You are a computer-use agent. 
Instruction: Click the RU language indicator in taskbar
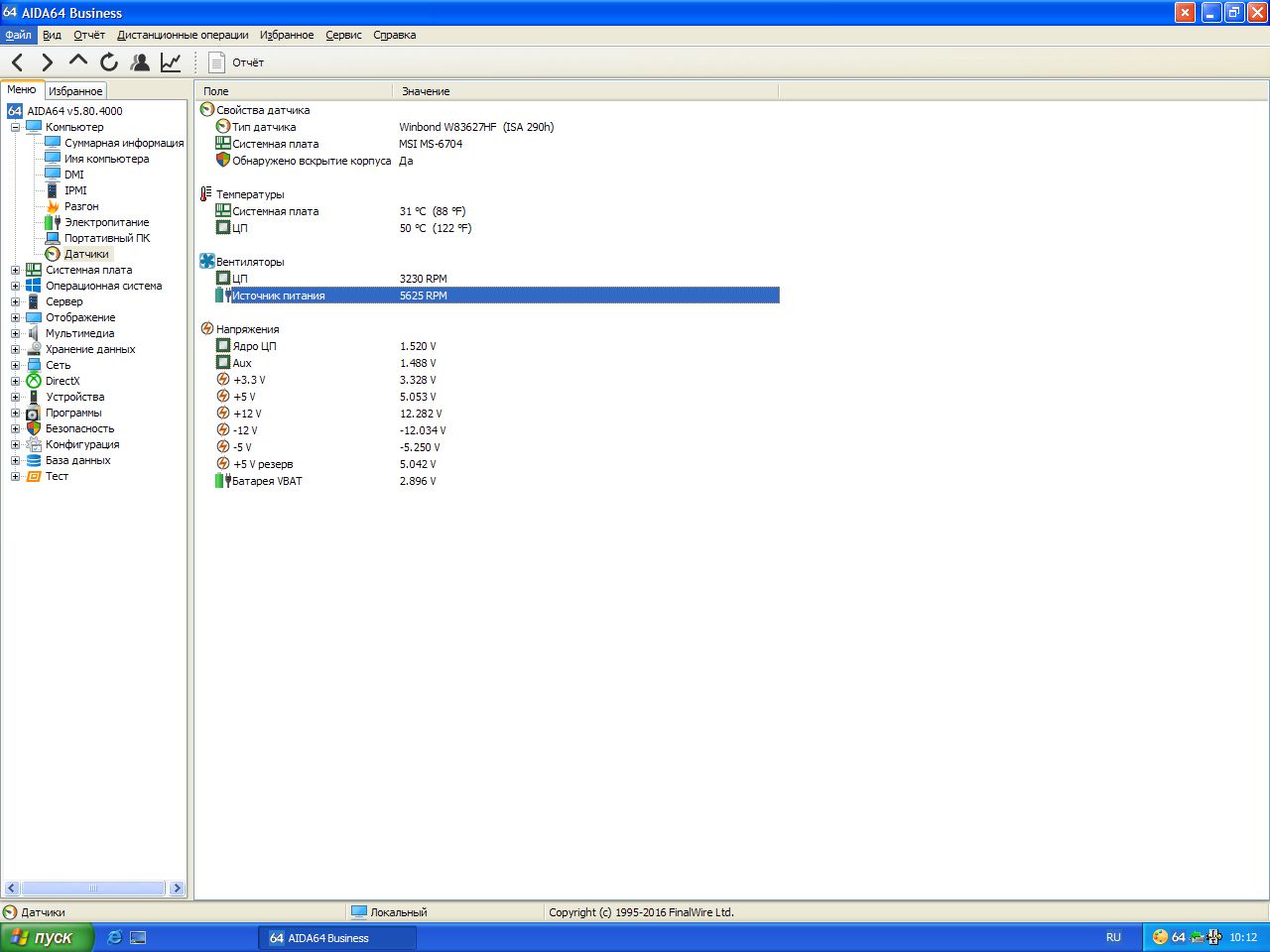pos(1113,937)
